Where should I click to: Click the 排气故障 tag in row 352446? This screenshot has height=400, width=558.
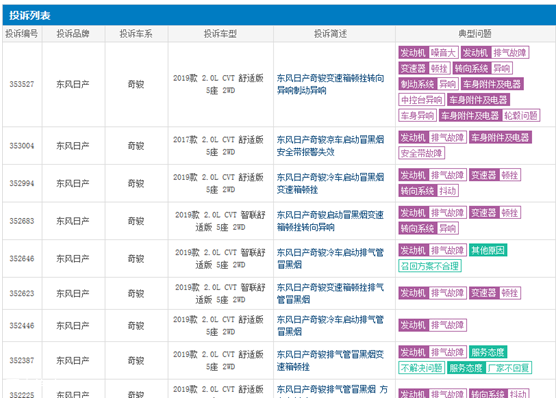[x=447, y=325]
